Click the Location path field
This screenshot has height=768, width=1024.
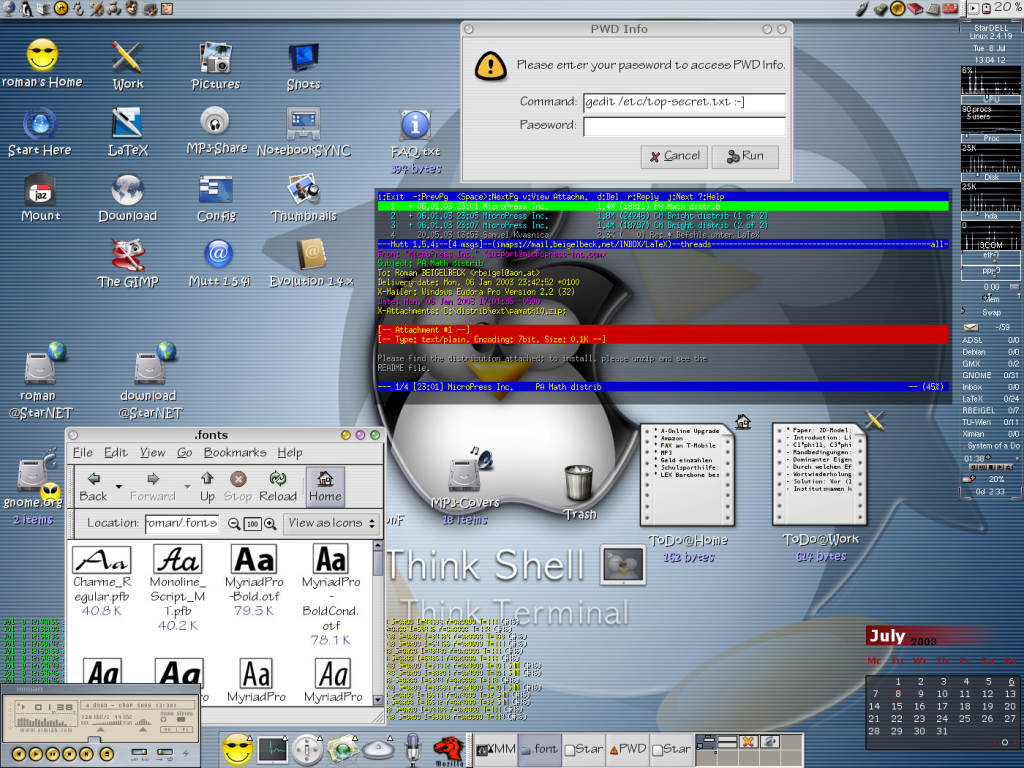[x=182, y=523]
